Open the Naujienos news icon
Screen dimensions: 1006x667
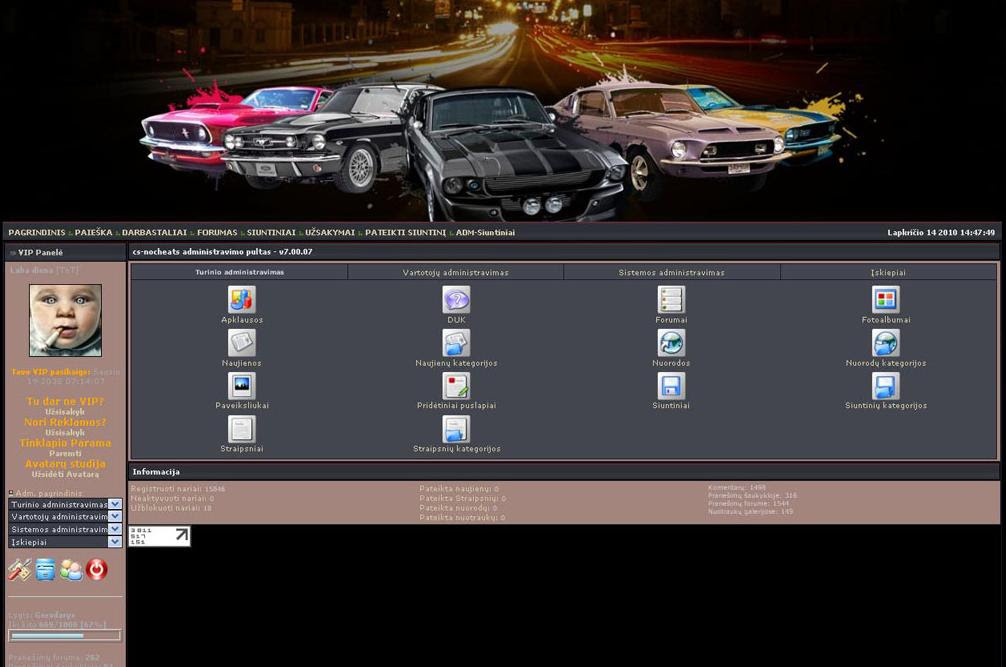pos(241,343)
